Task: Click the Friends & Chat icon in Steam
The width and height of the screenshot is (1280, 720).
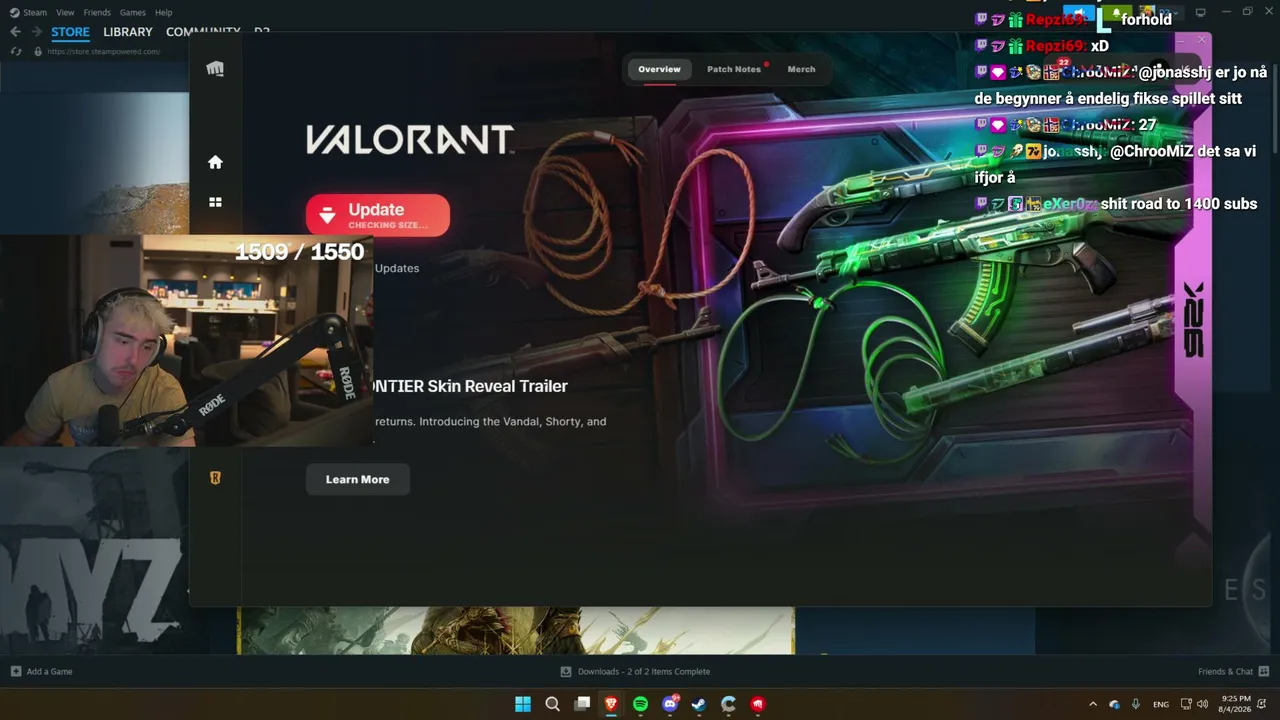Action: tap(1264, 671)
